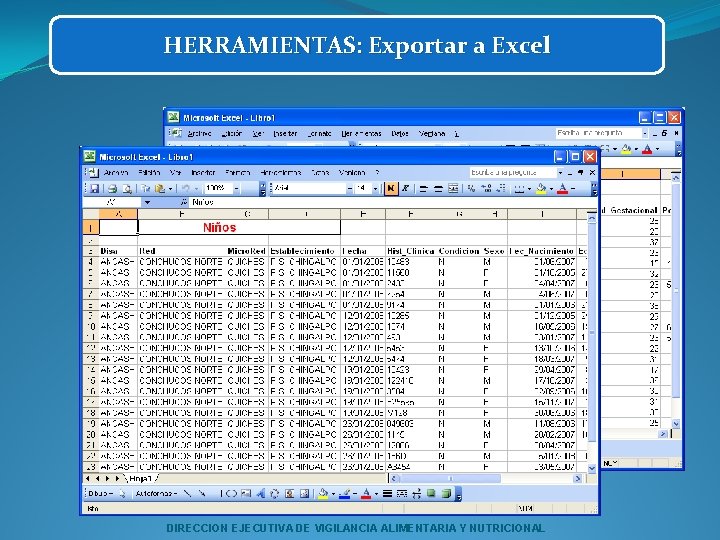
Task: Toggle Italic (K) formatting in front window
Action: click(405, 188)
